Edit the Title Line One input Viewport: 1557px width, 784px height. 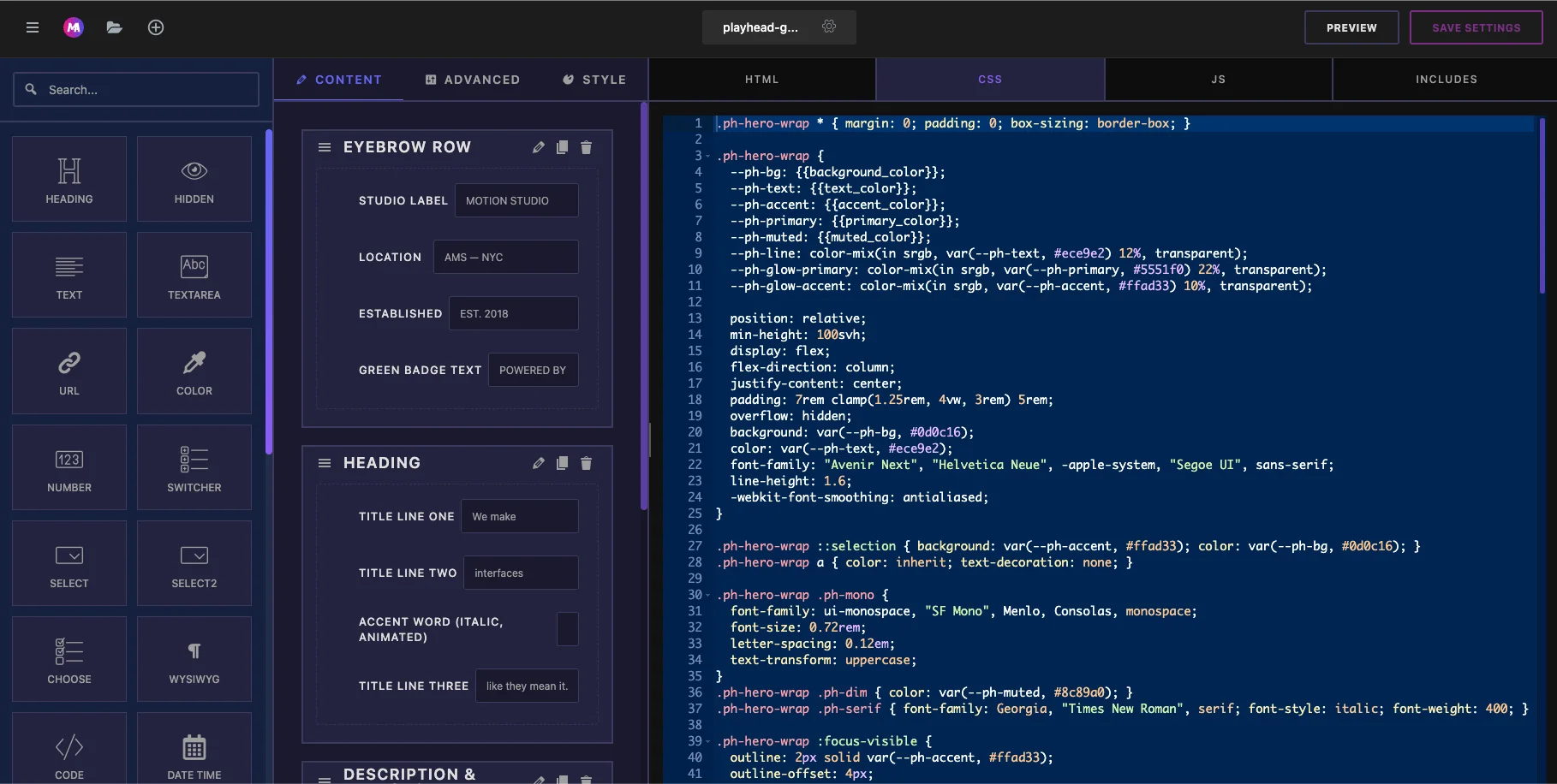[x=520, y=516]
